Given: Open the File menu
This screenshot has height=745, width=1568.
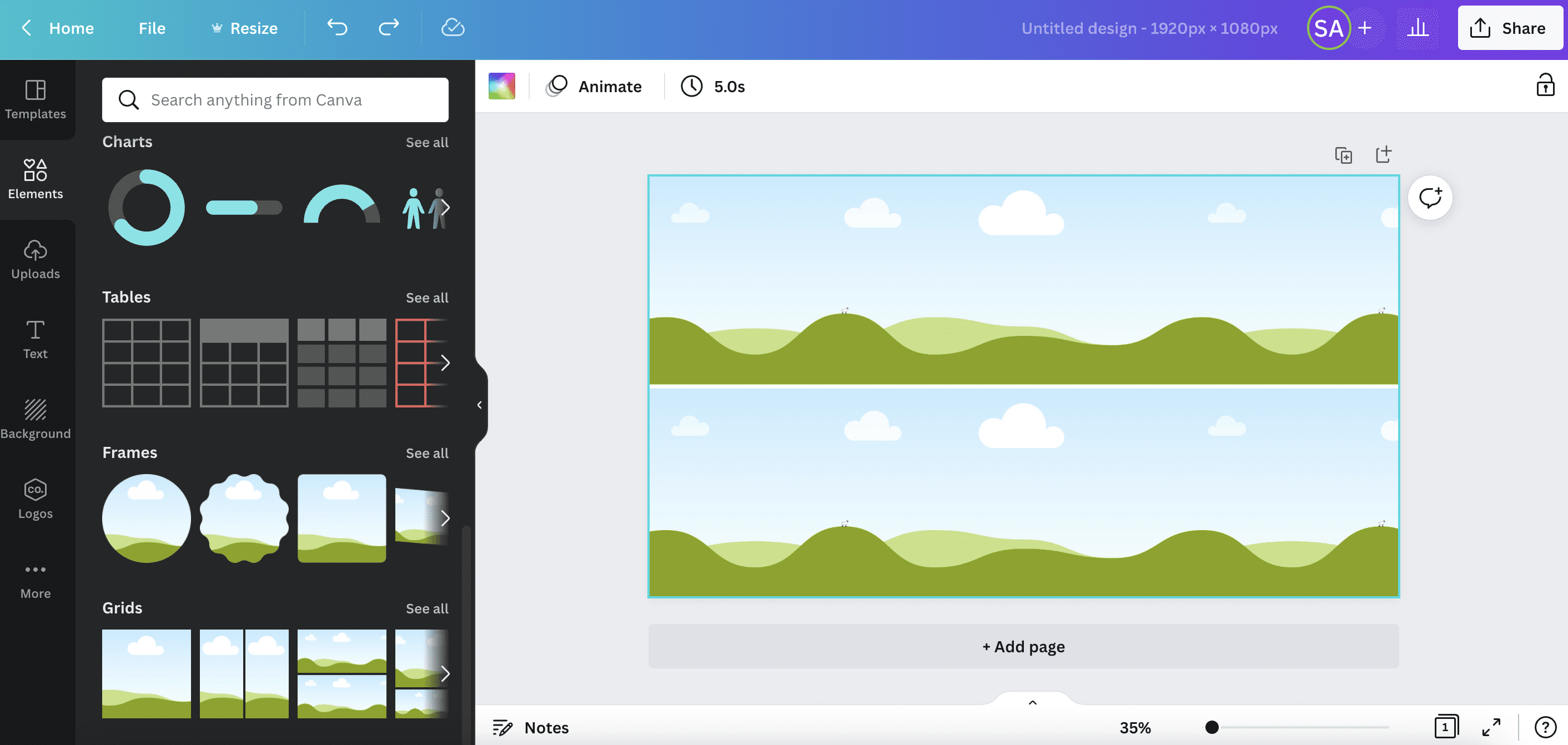Looking at the screenshot, I should click(152, 28).
